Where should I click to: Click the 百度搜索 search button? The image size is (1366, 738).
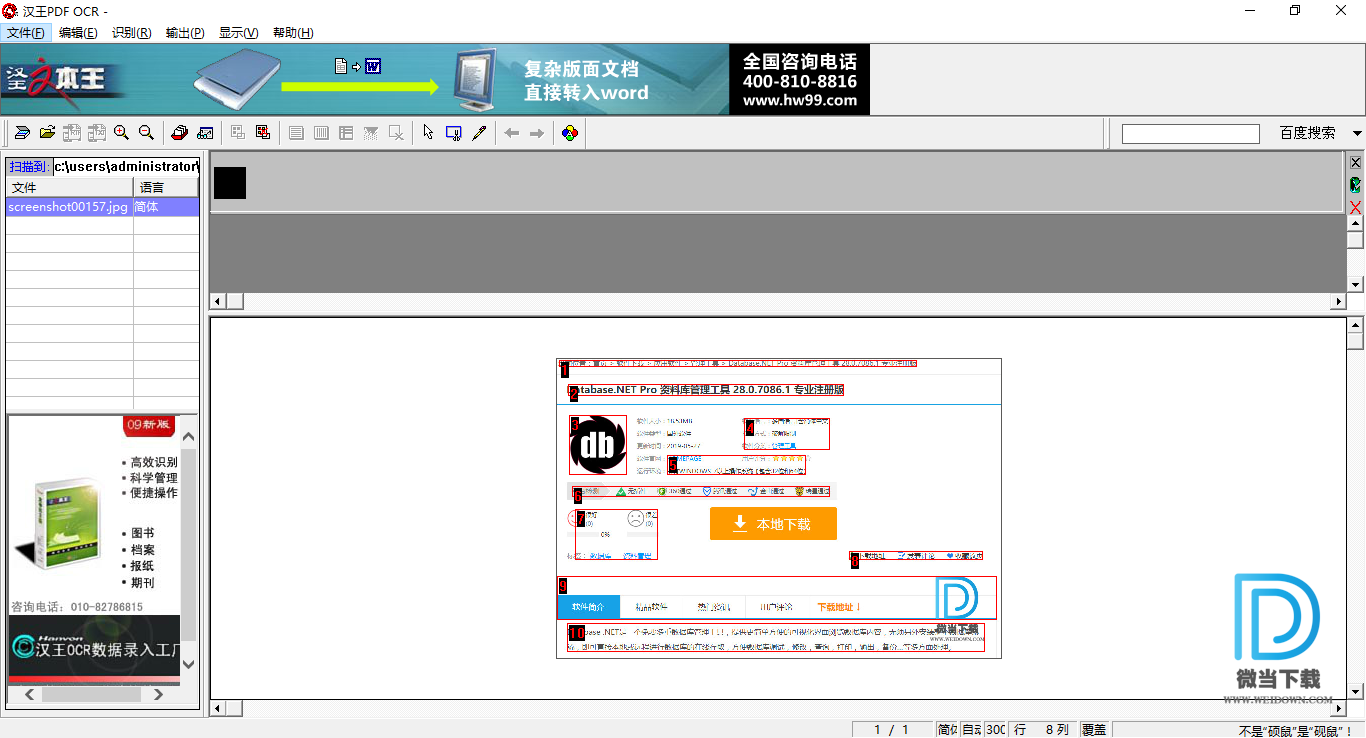coord(1307,133)
